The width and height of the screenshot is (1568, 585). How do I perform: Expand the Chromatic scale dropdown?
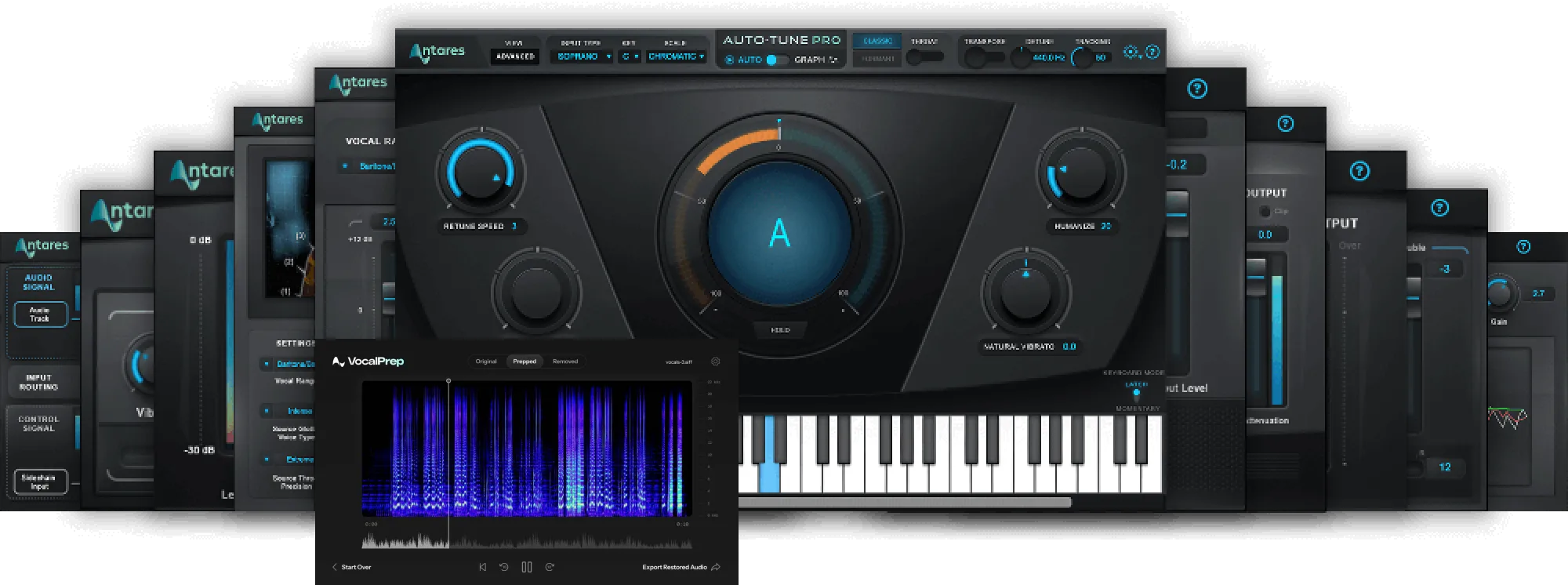click(675, 56)
